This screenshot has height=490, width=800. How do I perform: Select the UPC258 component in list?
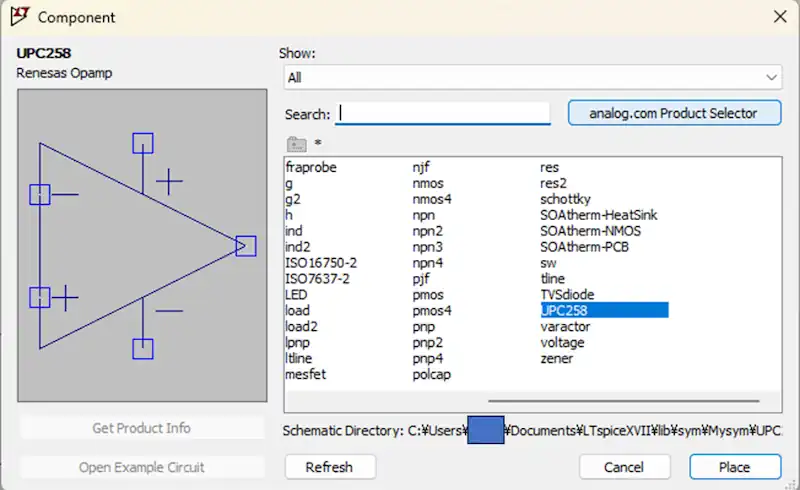(565, 311)
